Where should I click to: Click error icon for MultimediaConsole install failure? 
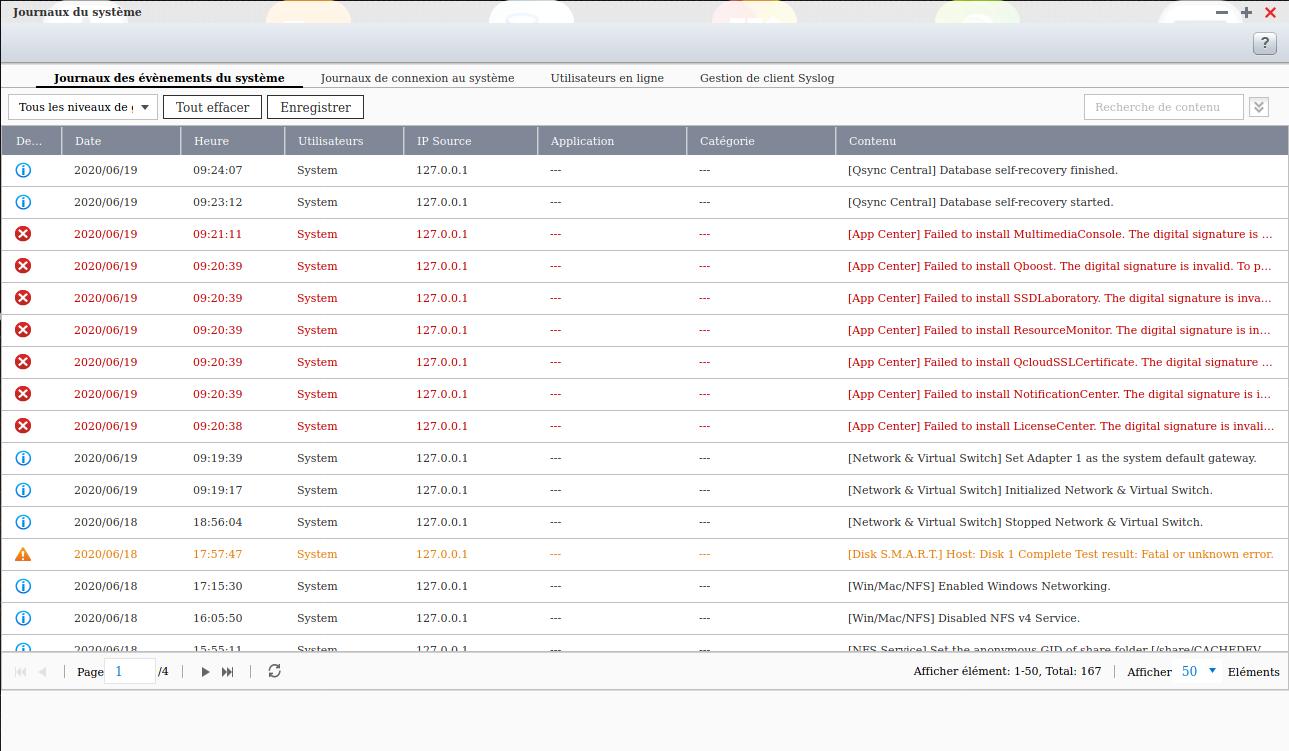coord(23,234)
